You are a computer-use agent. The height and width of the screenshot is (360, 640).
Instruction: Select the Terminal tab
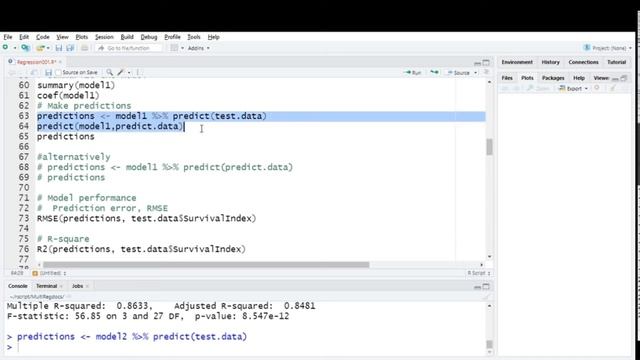(47, 286)
